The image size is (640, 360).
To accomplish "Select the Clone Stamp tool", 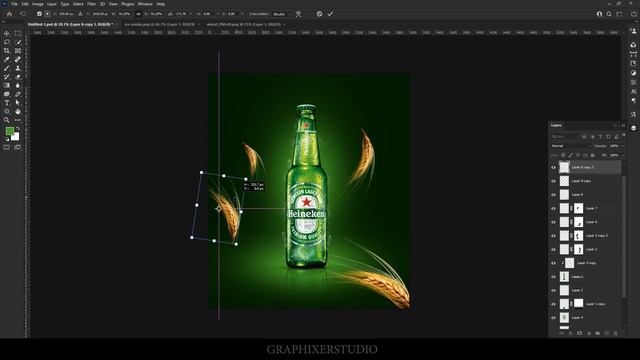I will click(18, 68).
